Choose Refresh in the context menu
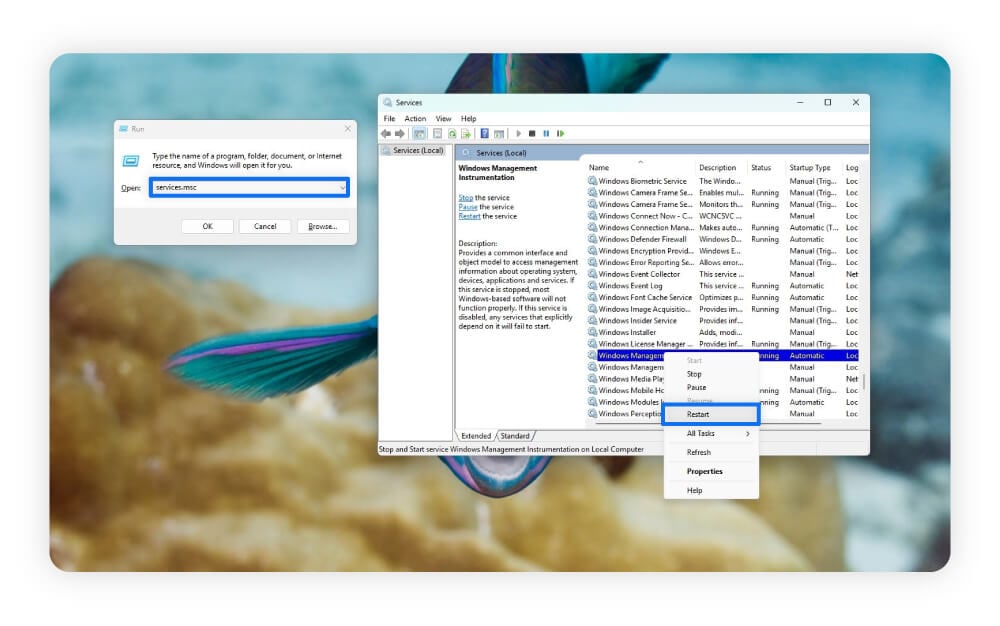The image size is (1000, 626). (x=711, y=453)
